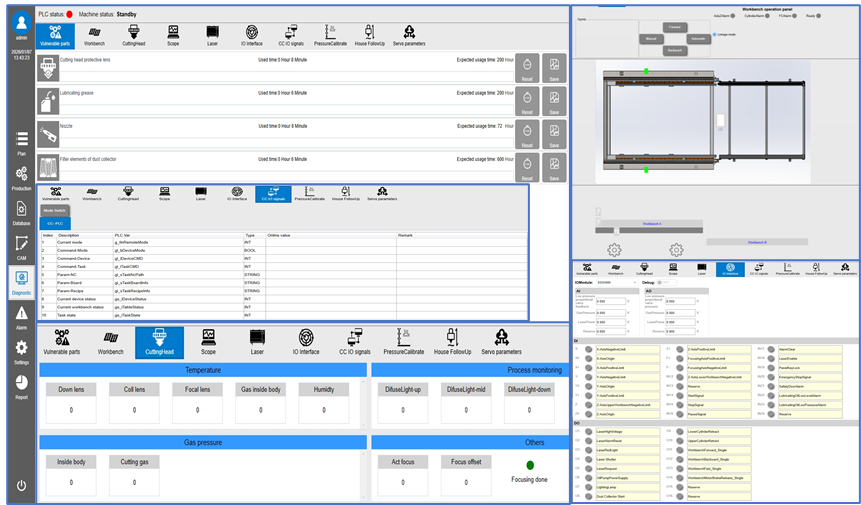Save the Lubricating grease usage entry
Screen dimensions: 861x505
coord(554,101)
